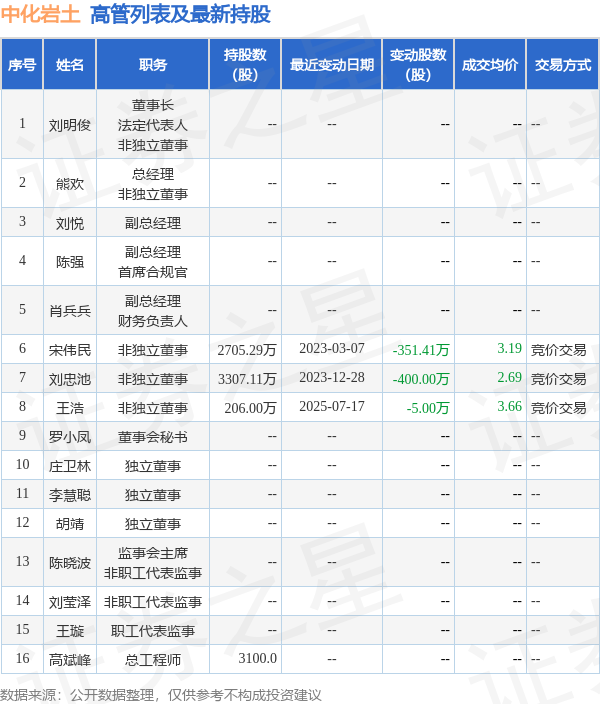The height and width of the screenshot is (704, 600).
Task: Click the name 罗小凤
Action: coord(70,437)
